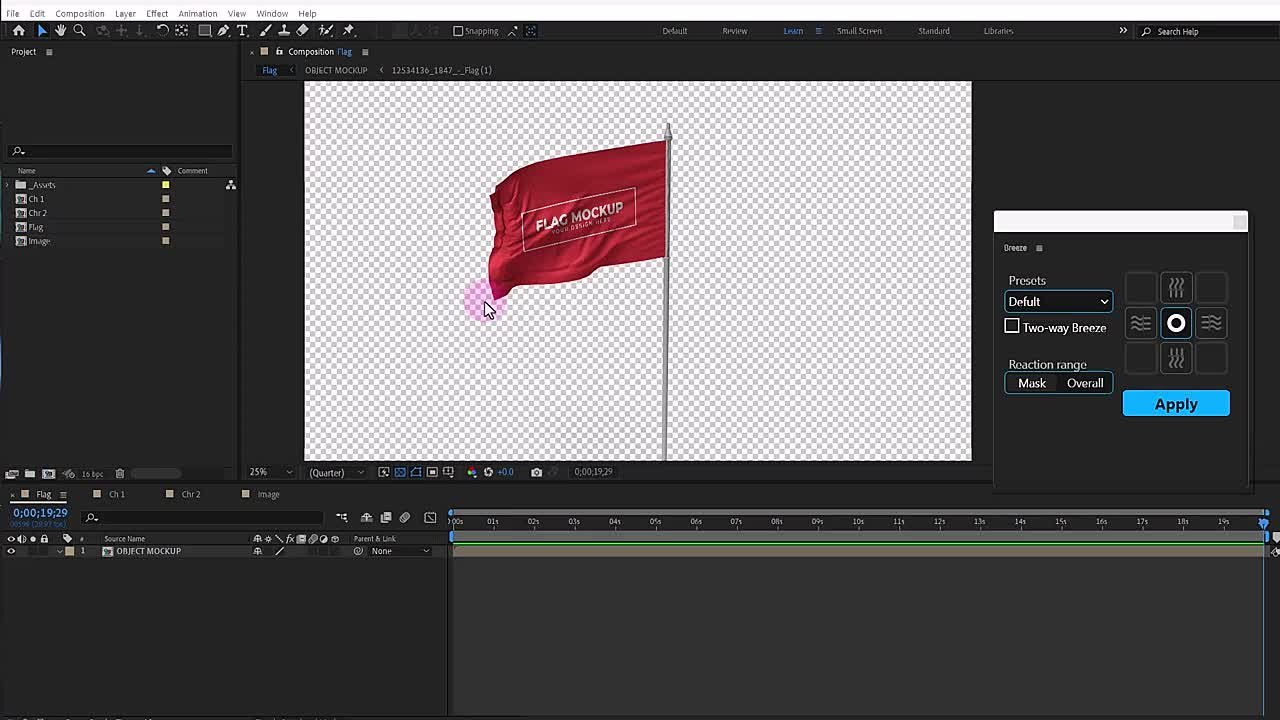Select the Rotation tool
The height and width of the screenshot is (720, 1280).
[163, 31]
